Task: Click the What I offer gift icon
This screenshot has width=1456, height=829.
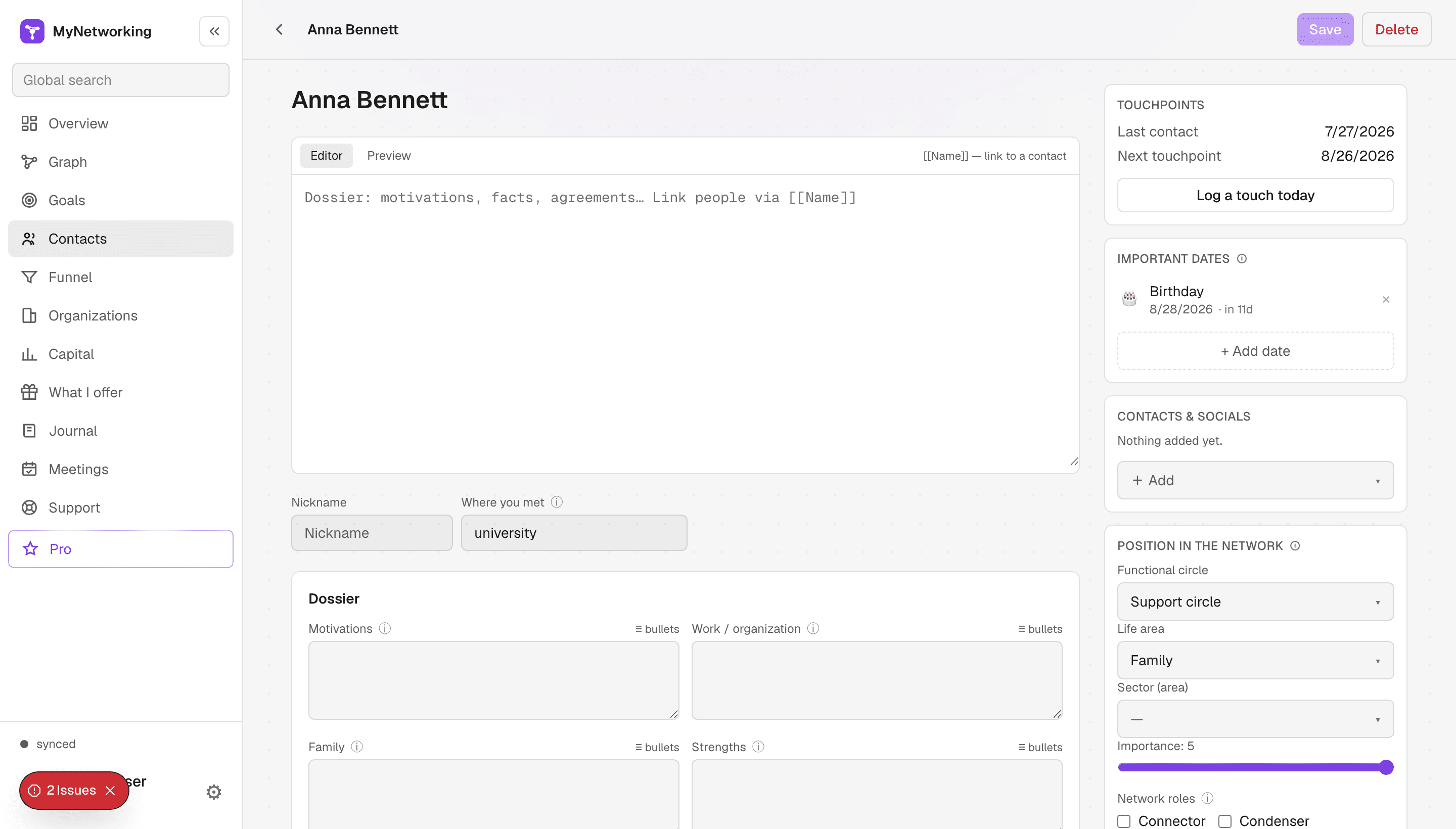Action: [29, 392]
